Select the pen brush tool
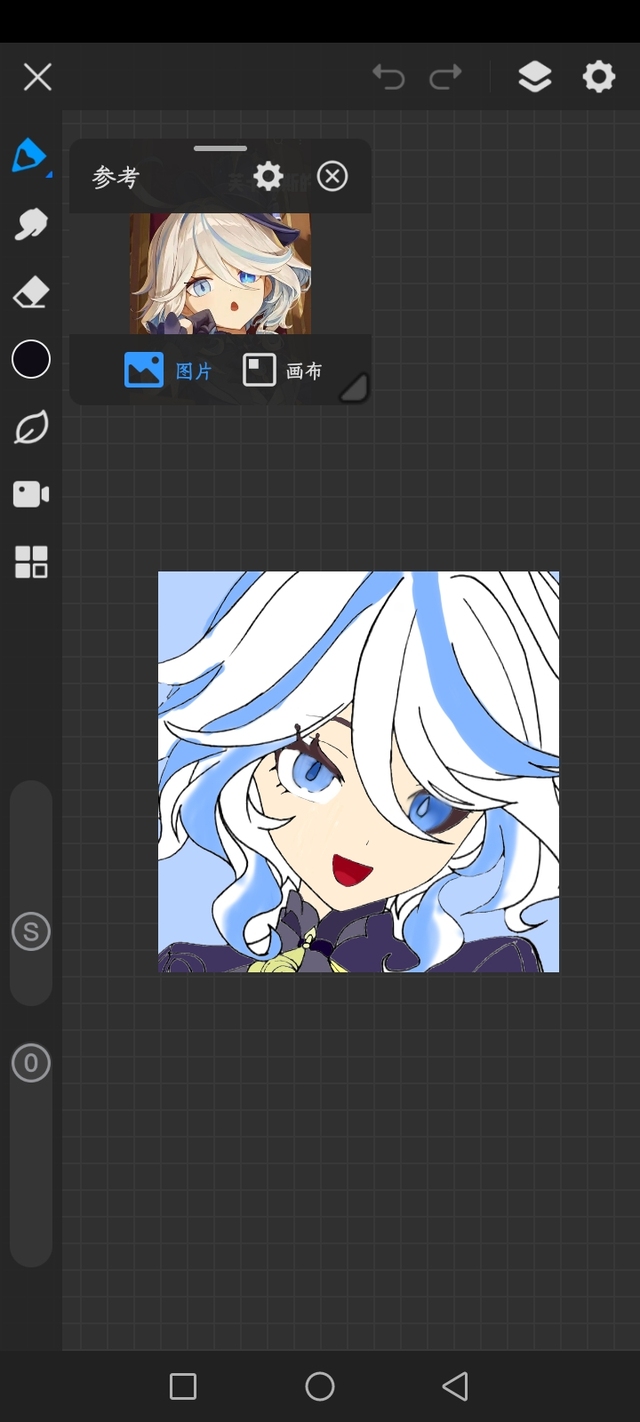640x1422 pixels. (30, 156)
